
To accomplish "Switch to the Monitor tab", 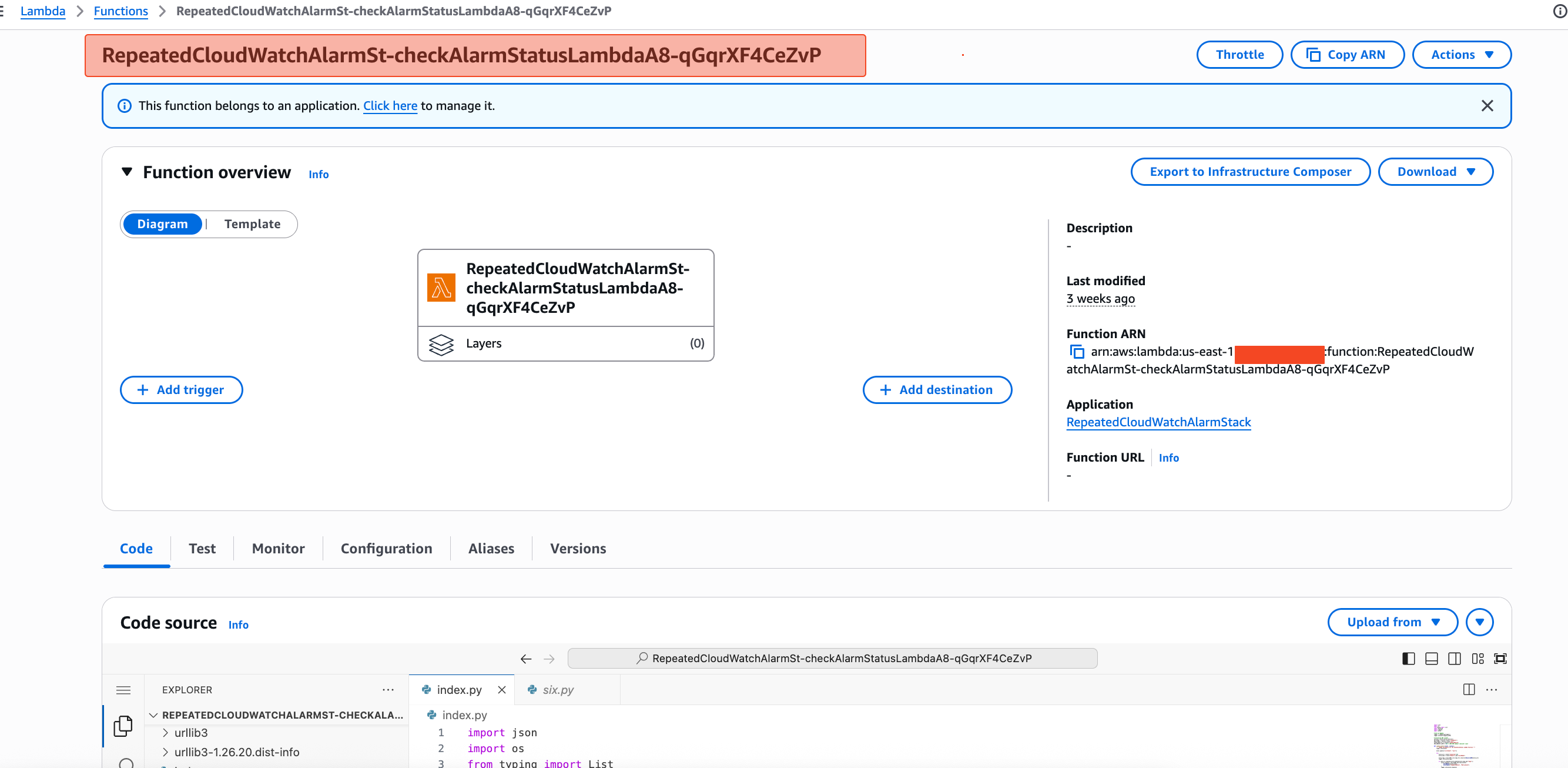I will tap(277, 548).
